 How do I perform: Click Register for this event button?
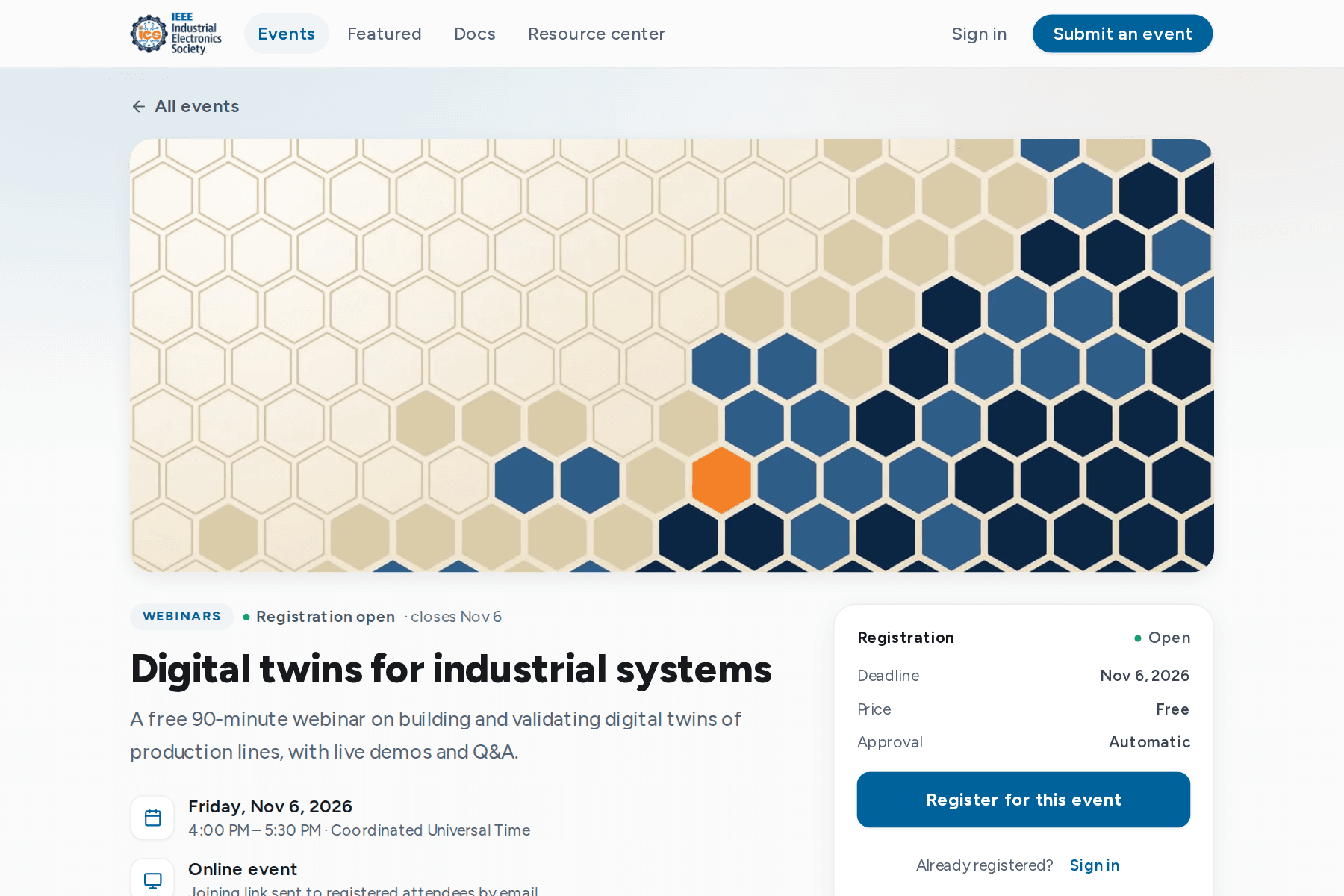[x=1024, y=800]
